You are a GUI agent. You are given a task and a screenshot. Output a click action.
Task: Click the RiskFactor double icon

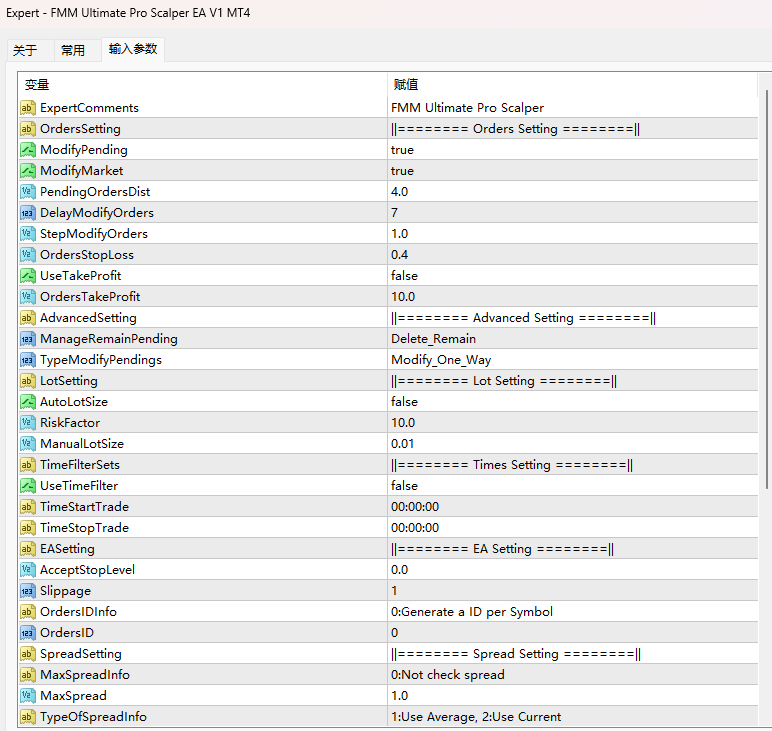pyautogui.click(x=28, y=423)
